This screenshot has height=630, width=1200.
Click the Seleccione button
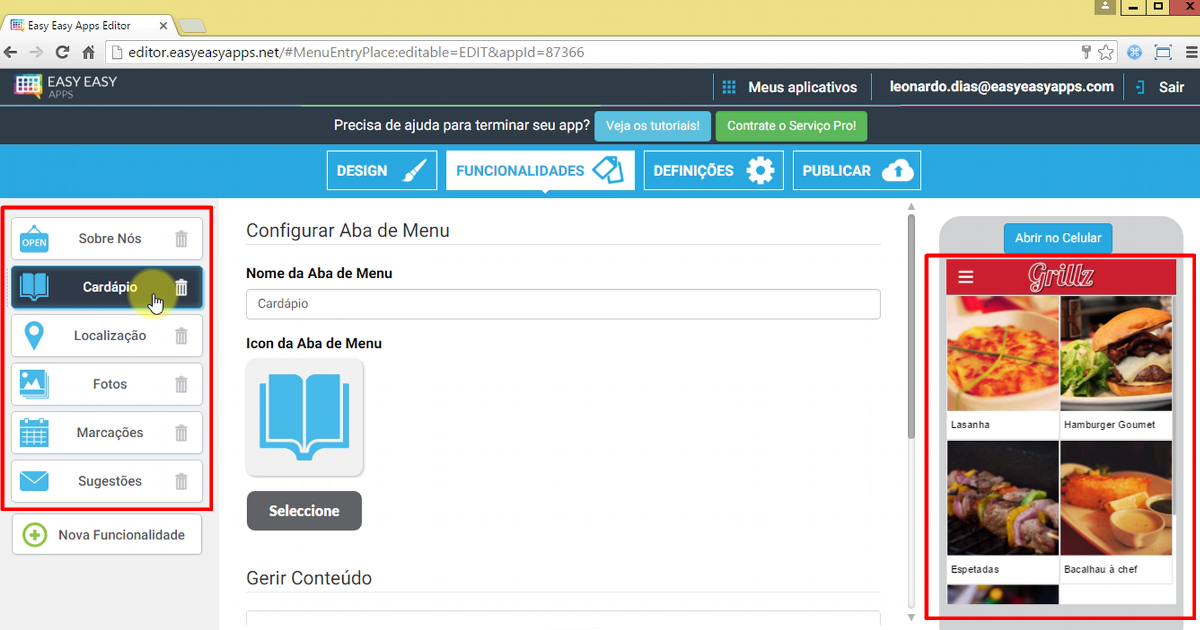[304, 511]
